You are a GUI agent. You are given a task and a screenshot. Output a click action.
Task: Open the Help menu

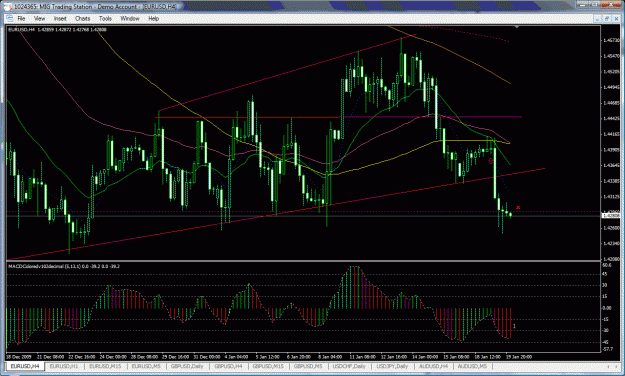(153, 18)
